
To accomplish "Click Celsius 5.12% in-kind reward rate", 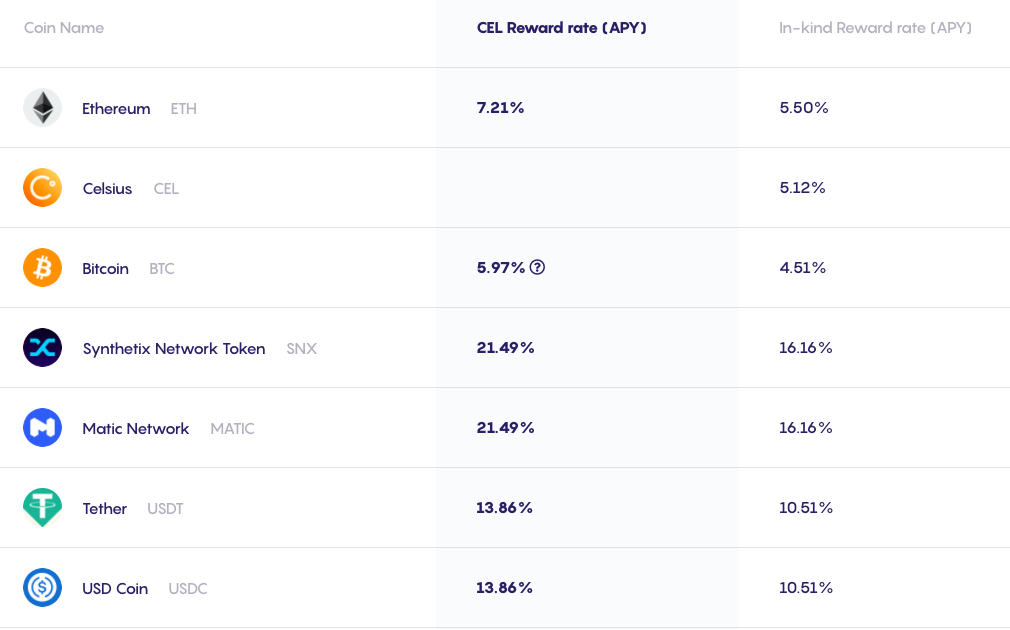I will [803, 187].
